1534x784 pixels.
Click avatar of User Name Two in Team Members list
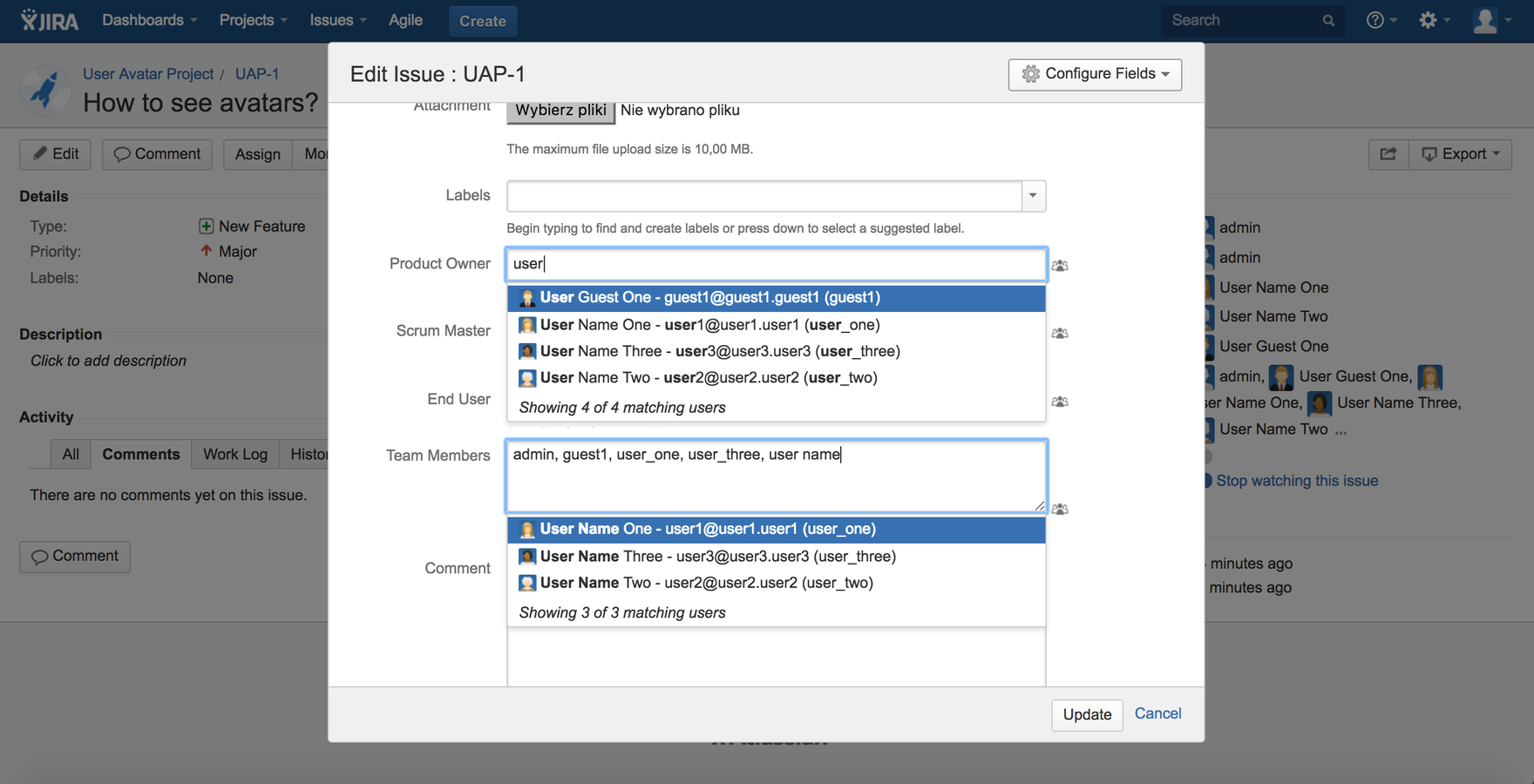(x=527, y=583)
